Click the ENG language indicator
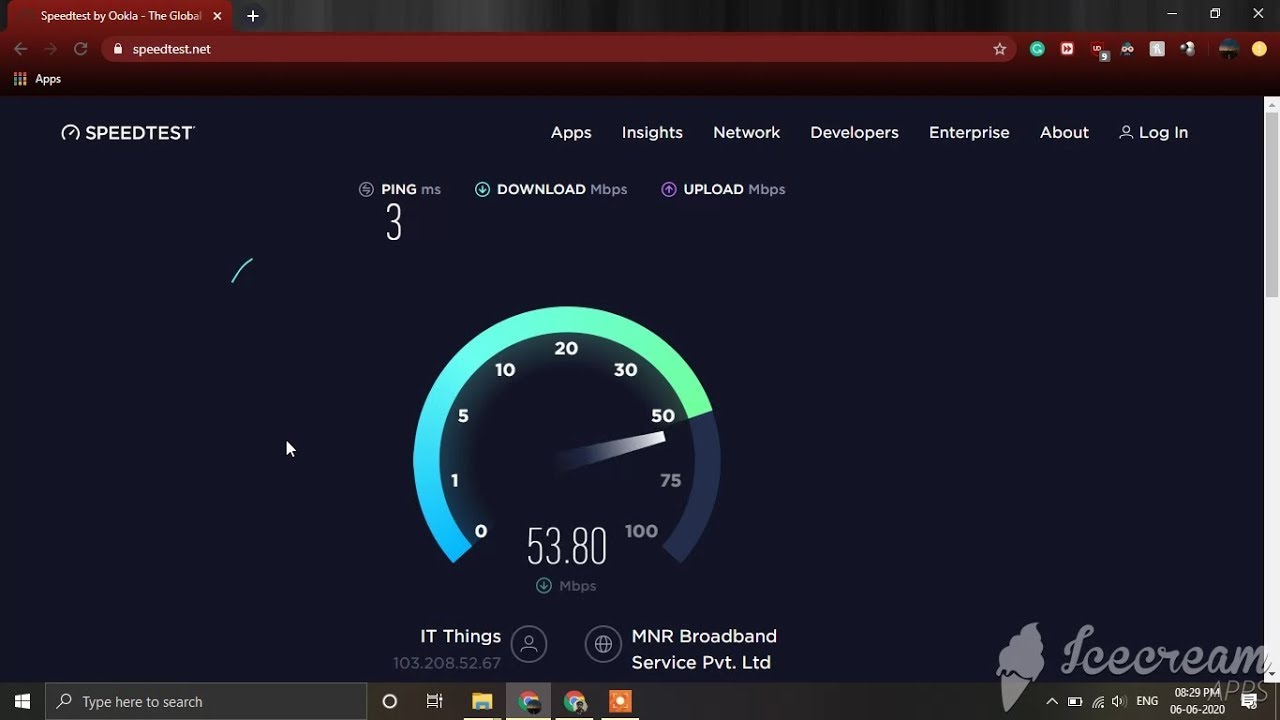The width and height of the screenshot is (1280, 720). point(1147,701)
